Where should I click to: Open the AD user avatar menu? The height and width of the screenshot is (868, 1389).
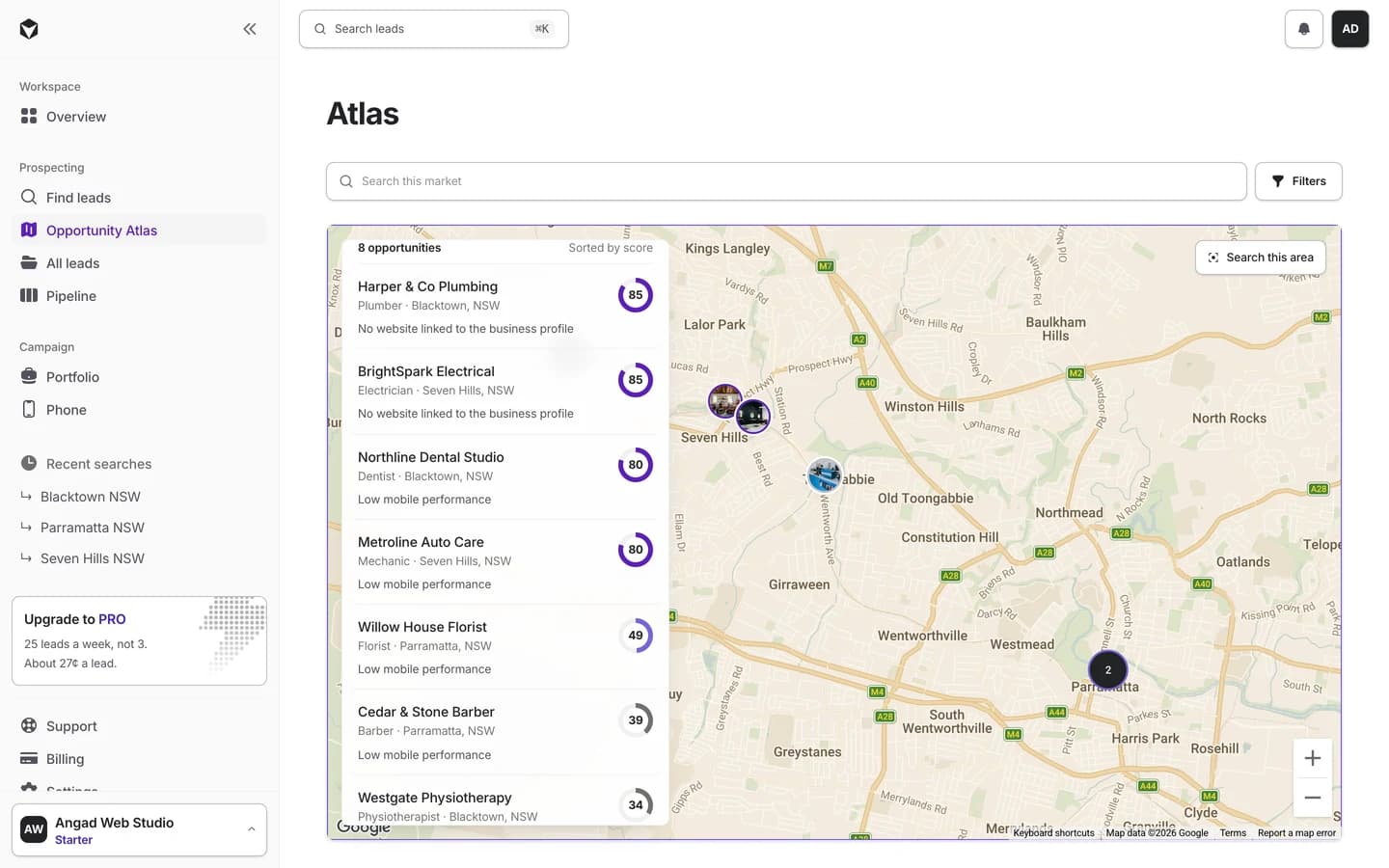1349,29
